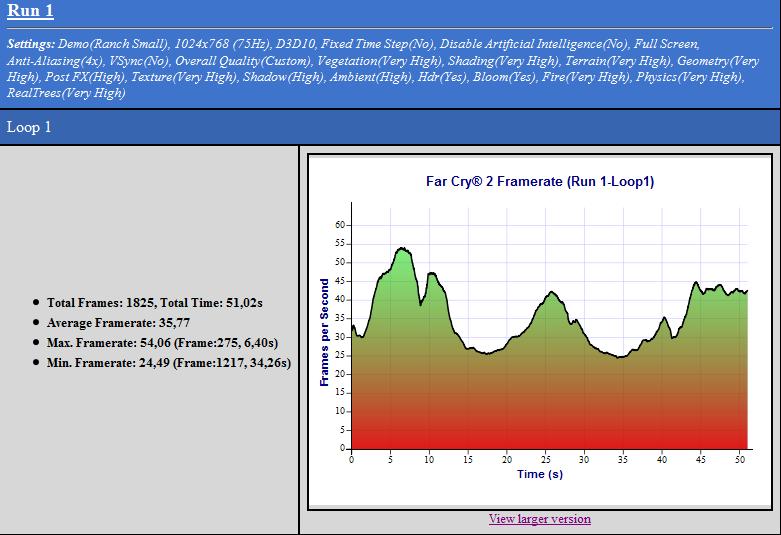Select 'Average Framerate: 35,77' text
The image size is (781, 535).
118,323
